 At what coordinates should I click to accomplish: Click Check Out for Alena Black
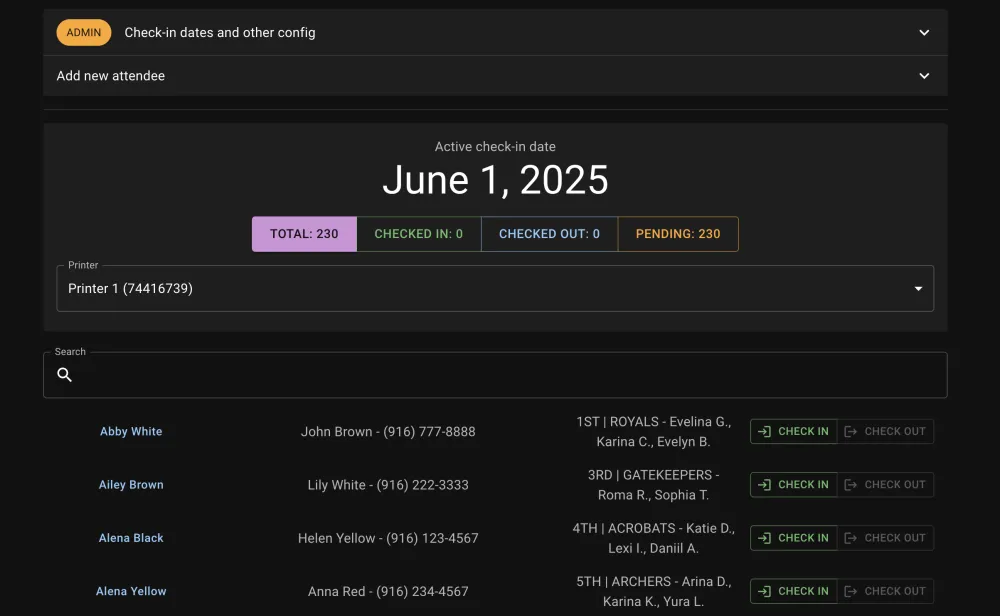(885, 538)
